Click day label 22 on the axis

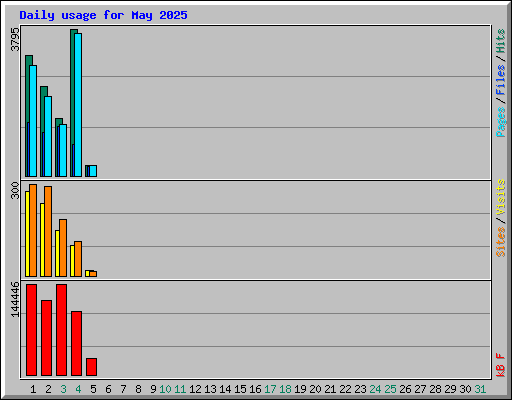click(345, 389)
